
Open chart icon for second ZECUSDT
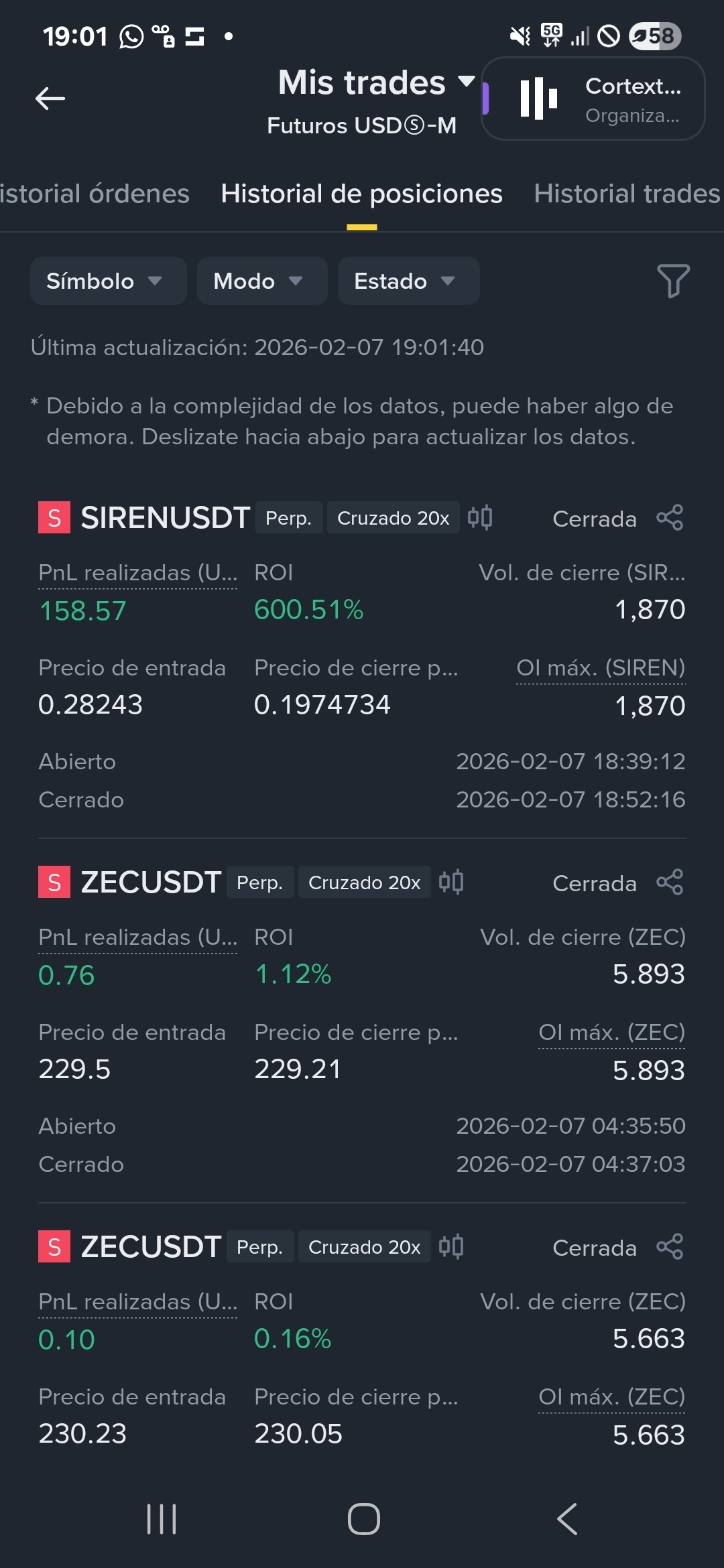451,1246
